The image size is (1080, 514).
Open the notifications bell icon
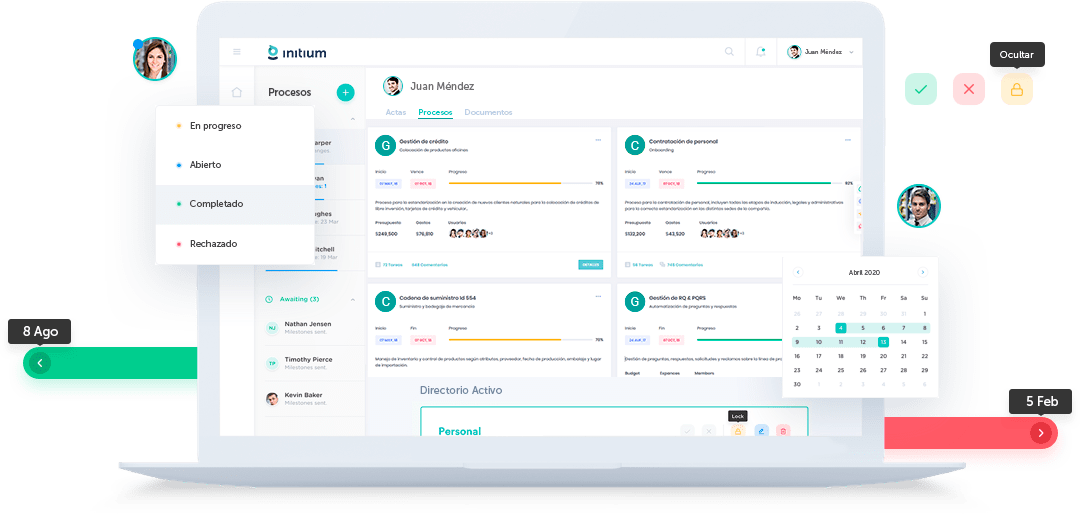point(761,52)
